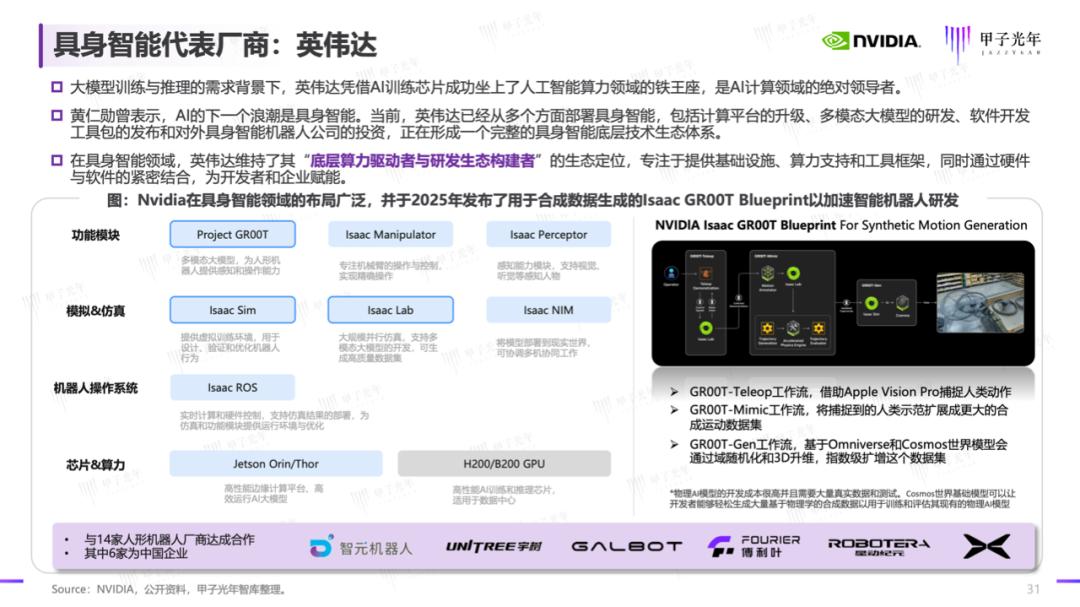Select the Isaac Perceptor box
The height and width of the screenshot is (607, 1080).
(x=548, y=235)
